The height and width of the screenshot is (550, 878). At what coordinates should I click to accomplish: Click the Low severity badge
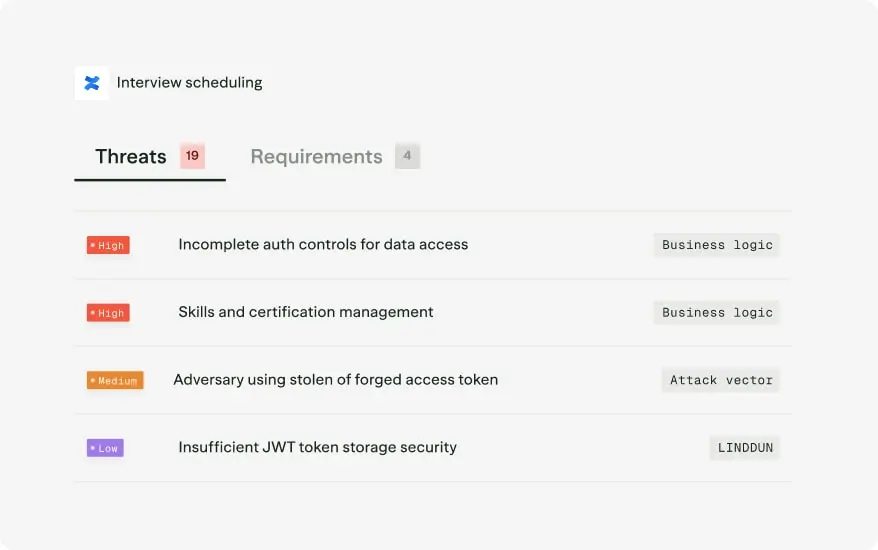[x=105, y=448]
